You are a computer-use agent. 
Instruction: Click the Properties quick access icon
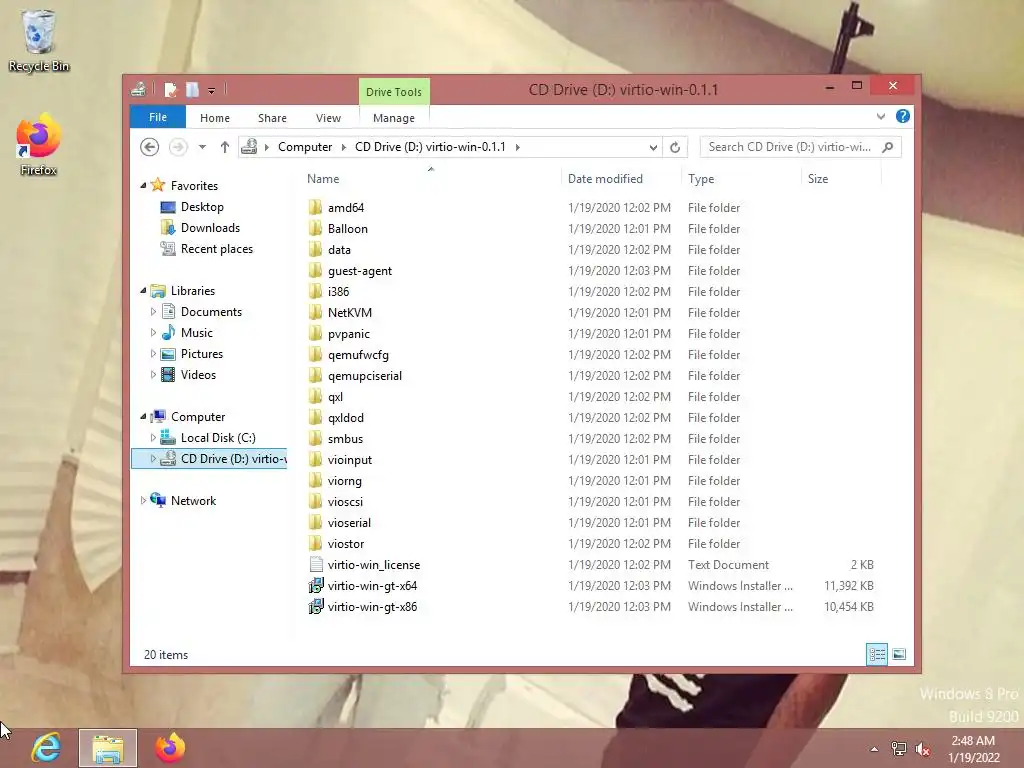click(170, 90)
